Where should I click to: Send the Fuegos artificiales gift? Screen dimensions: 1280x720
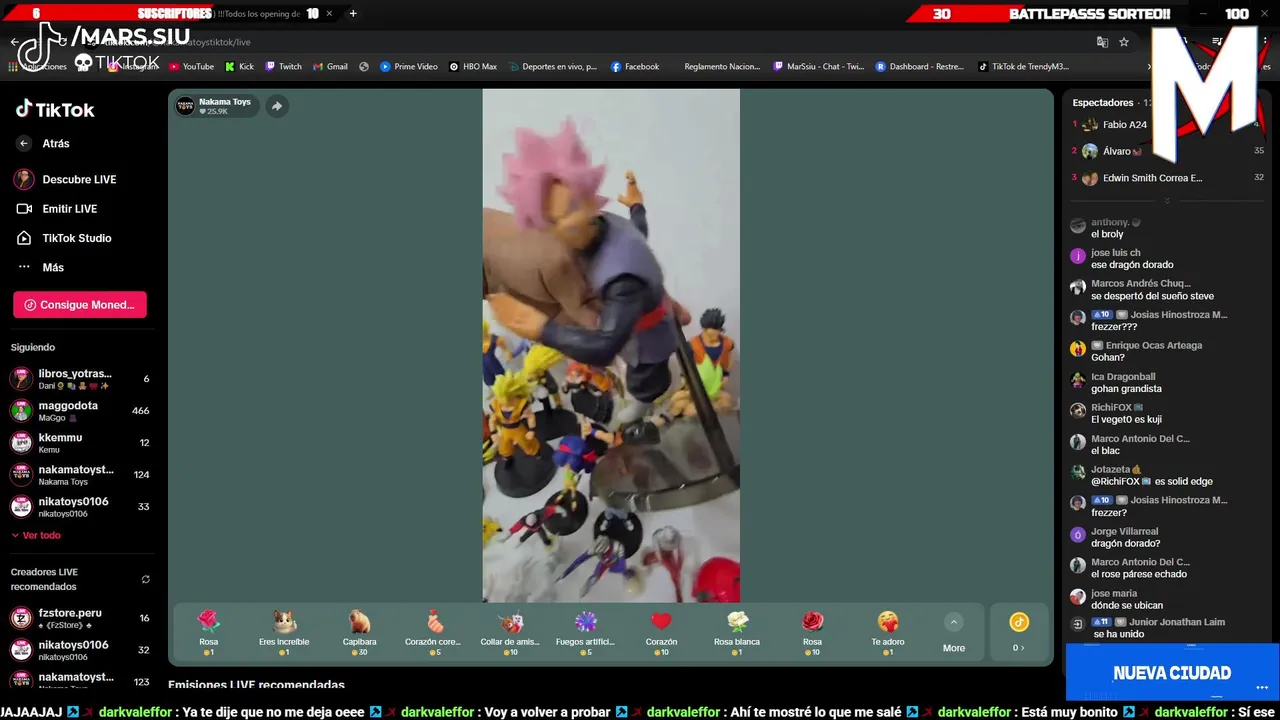[585, 632]
